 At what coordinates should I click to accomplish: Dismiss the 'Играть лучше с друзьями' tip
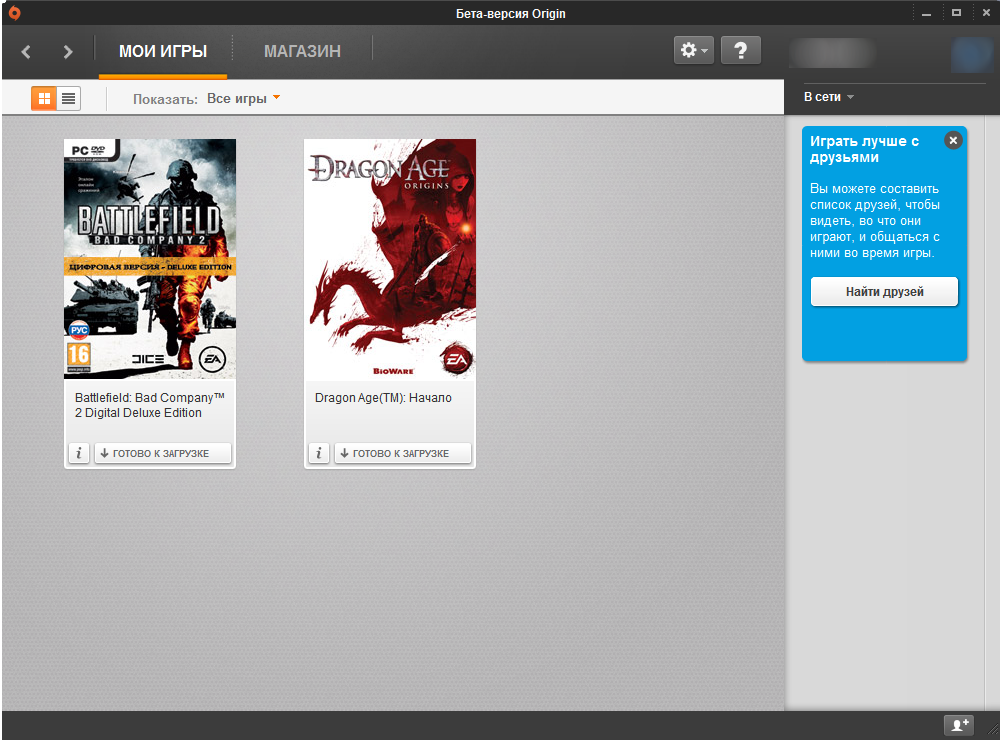pos(953,141)
